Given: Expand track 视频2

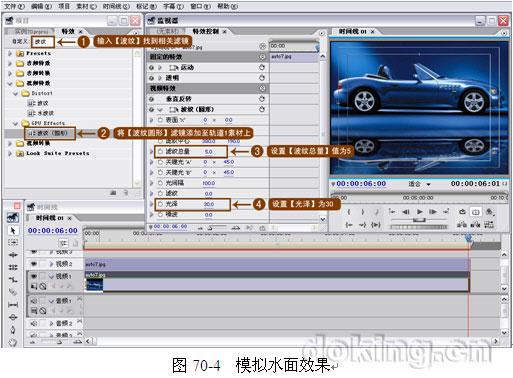Looking at the screenshot, I should (x=51, y=264).
